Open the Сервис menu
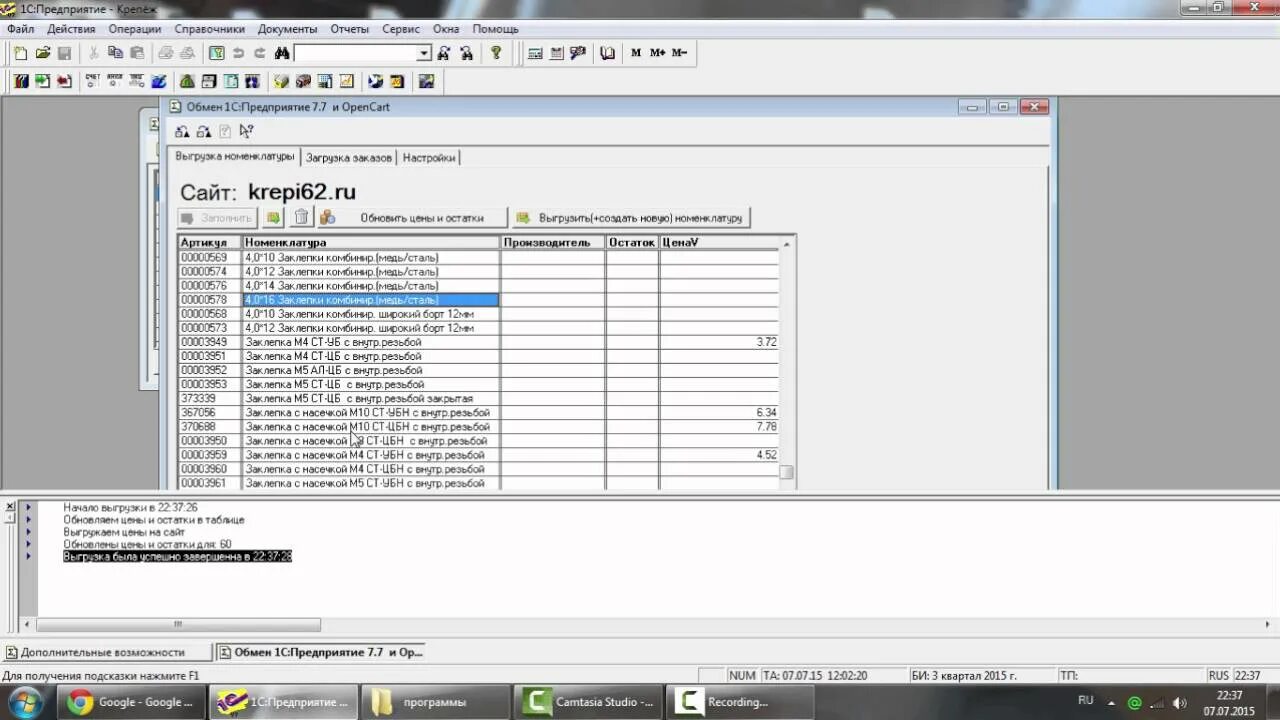Viewport: 1280px width, 720px height. (401, 29)
